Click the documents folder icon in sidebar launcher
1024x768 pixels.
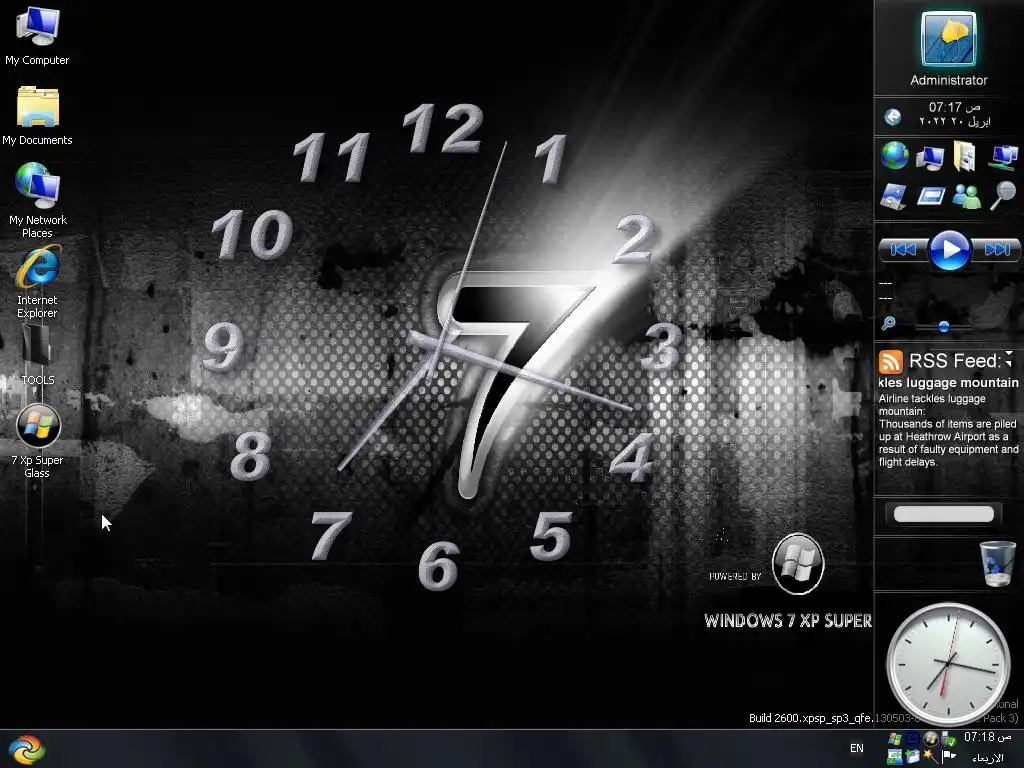pyautogui.click(x=965, y=157)
